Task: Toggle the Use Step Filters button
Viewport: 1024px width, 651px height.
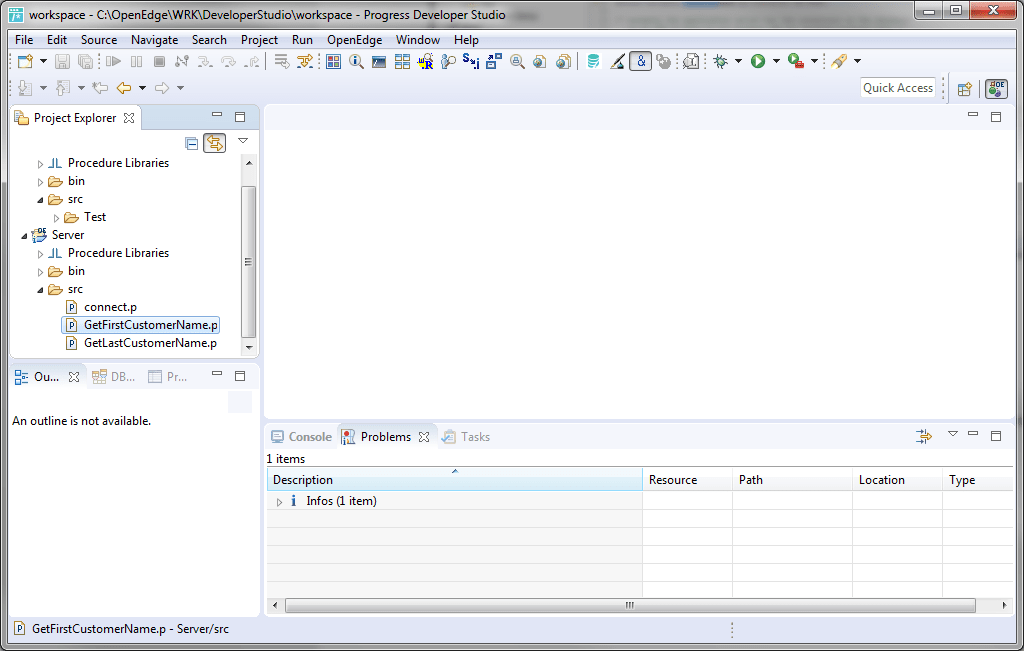Action: click(304, 61)
